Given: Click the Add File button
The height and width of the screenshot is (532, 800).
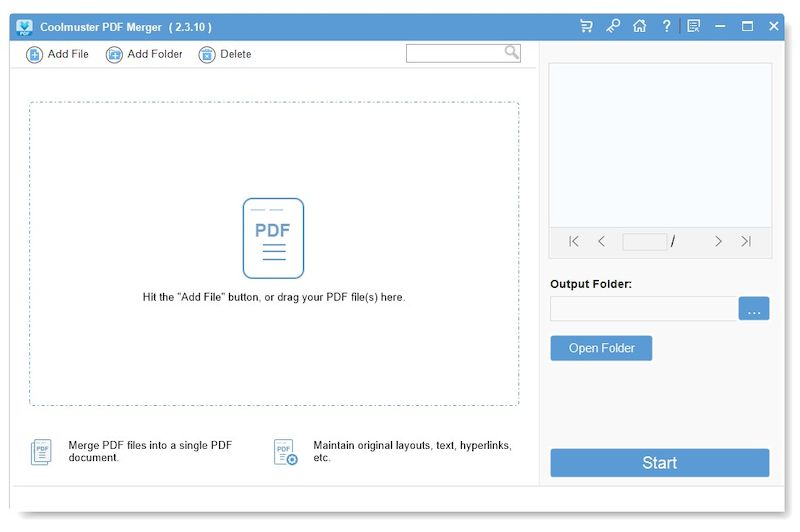Looking at the screenshot, I should (57, 54).
